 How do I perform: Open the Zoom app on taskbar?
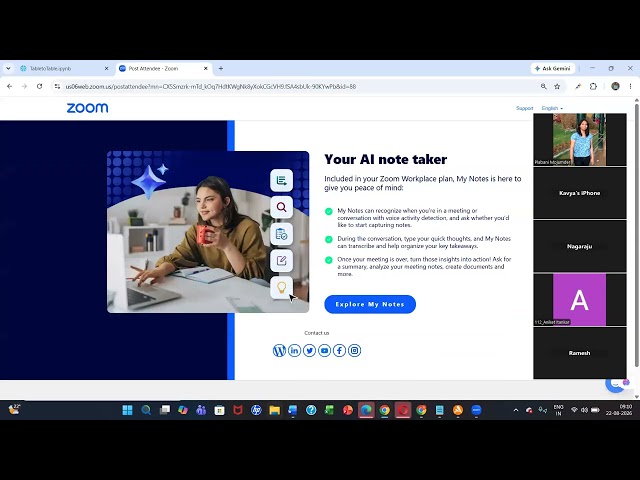[x=476, y=410]
